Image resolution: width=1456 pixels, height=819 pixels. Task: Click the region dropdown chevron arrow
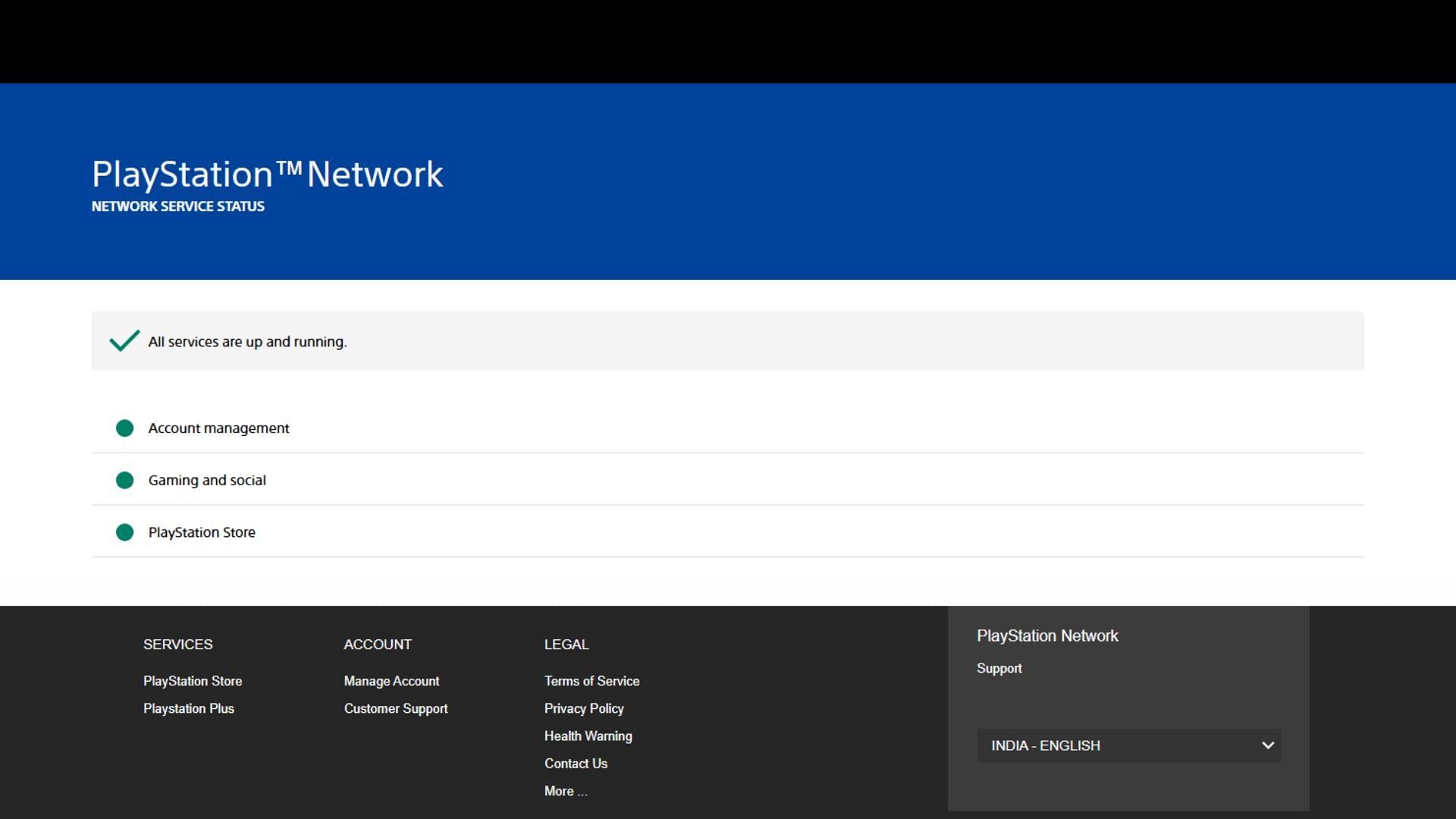point(1267,745)
